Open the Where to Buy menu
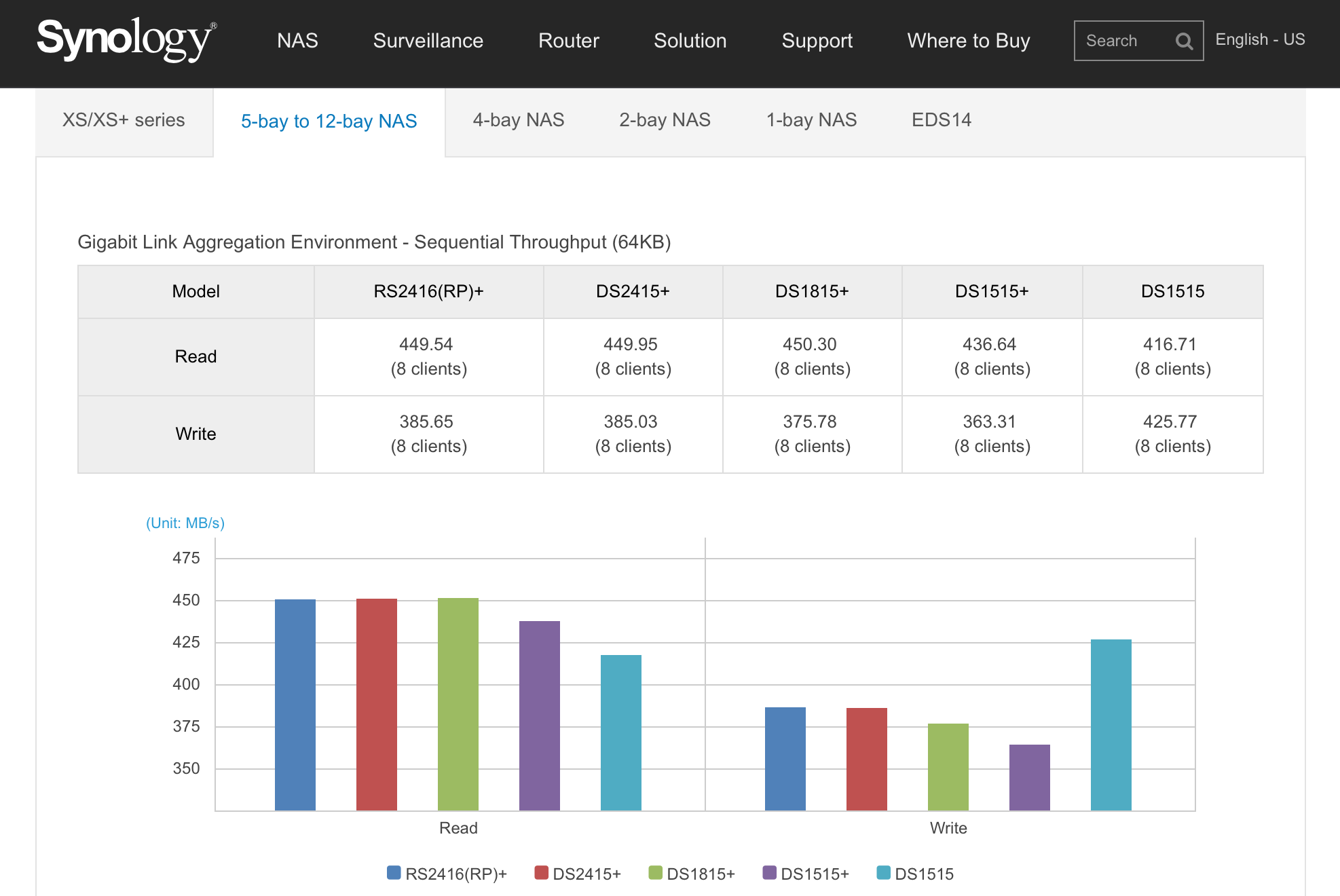This screenshot has width=1340, height=896. 969,41
